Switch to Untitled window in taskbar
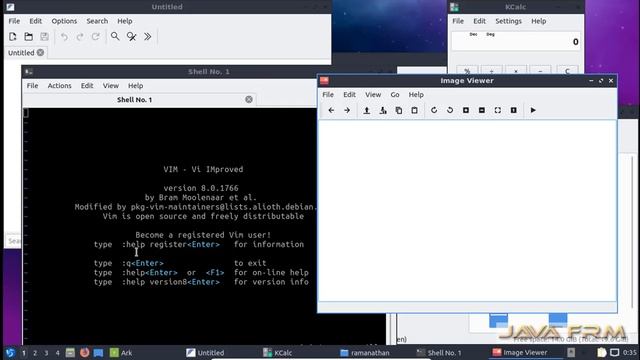 (205, 353)
